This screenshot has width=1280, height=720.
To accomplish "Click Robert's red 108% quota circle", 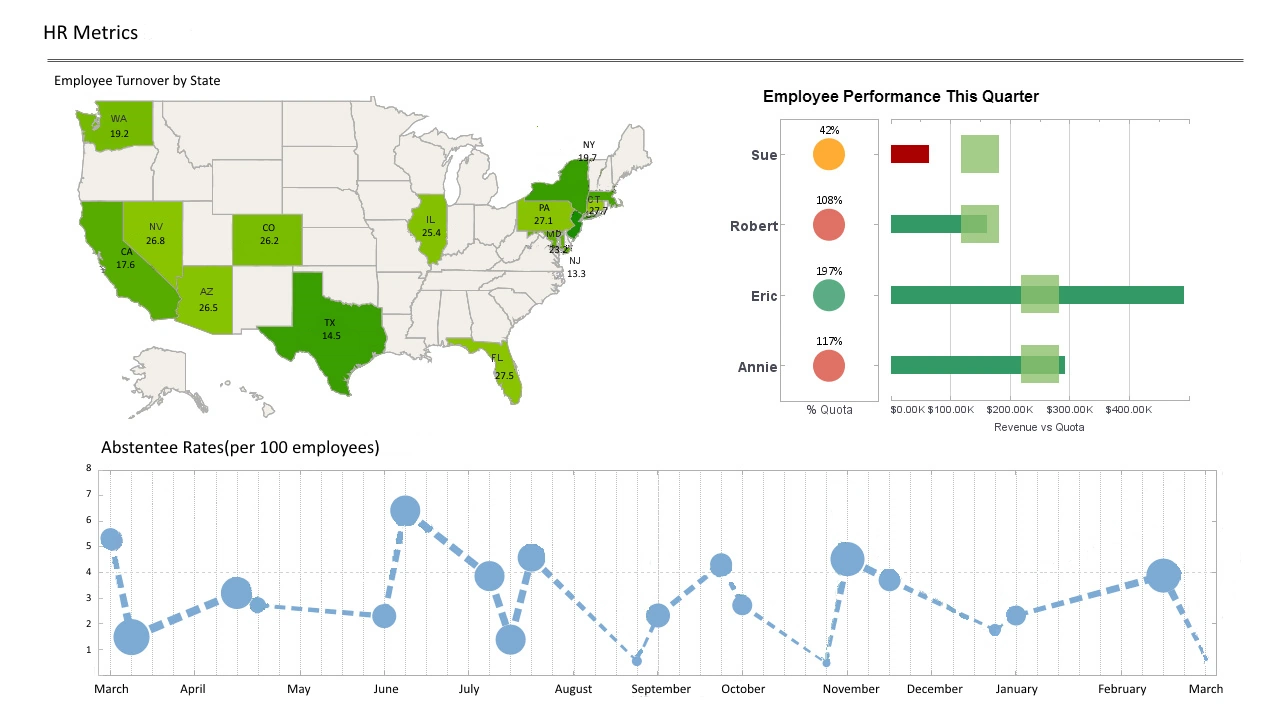I will point(828,225).
